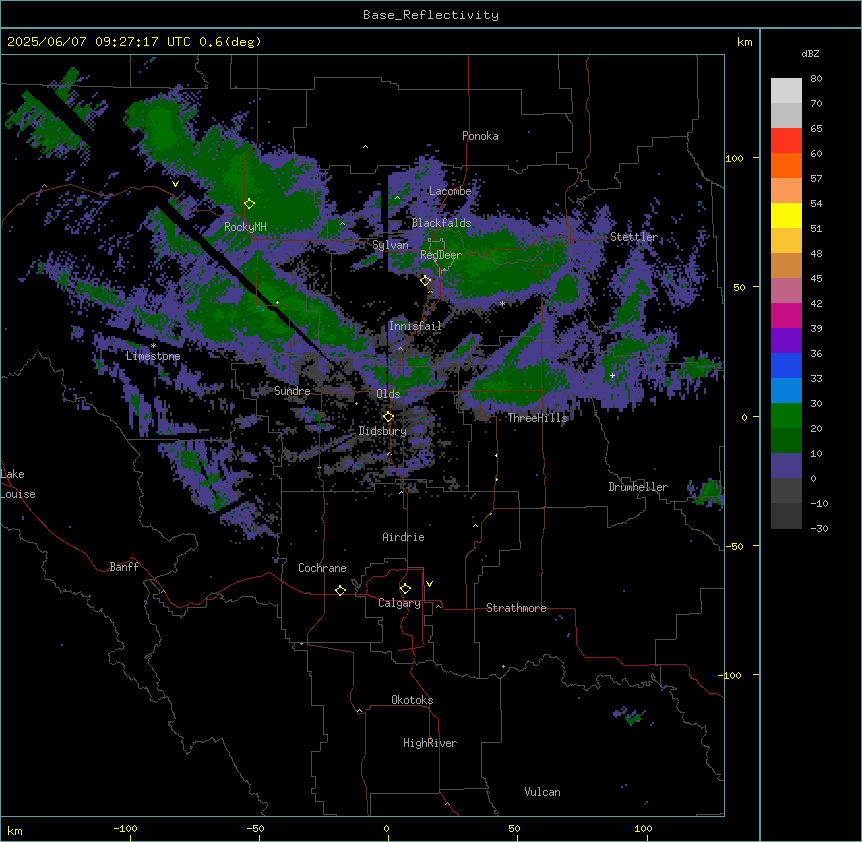Click the yellow diamond marker below Olds
862x842 pixels.
[388, 417]
